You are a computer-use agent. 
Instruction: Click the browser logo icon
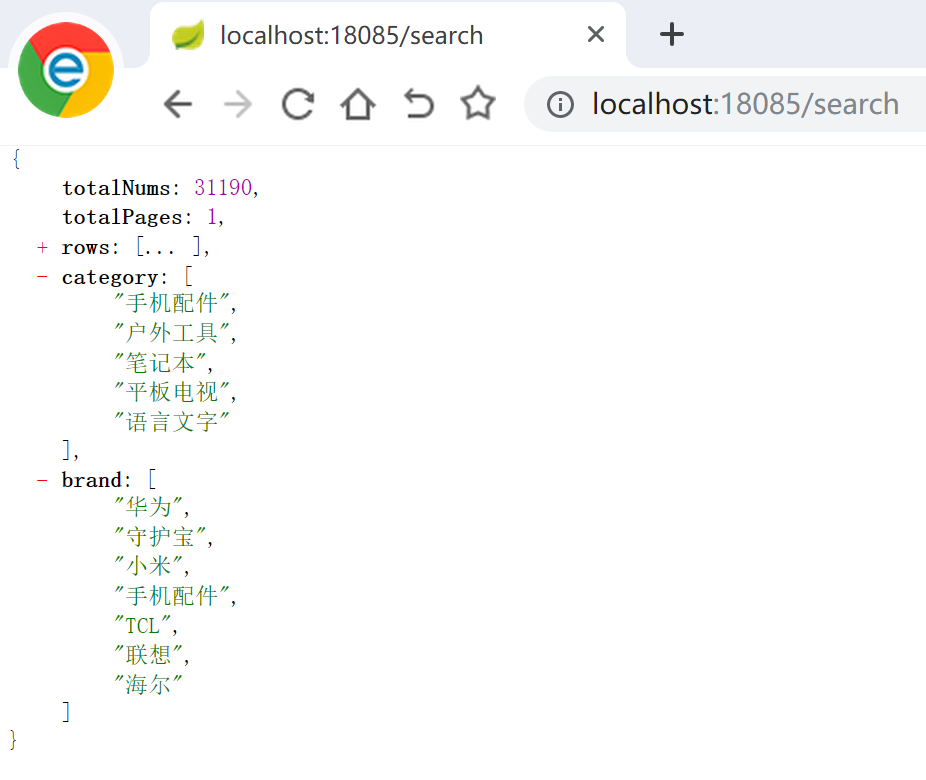(66, 70)
